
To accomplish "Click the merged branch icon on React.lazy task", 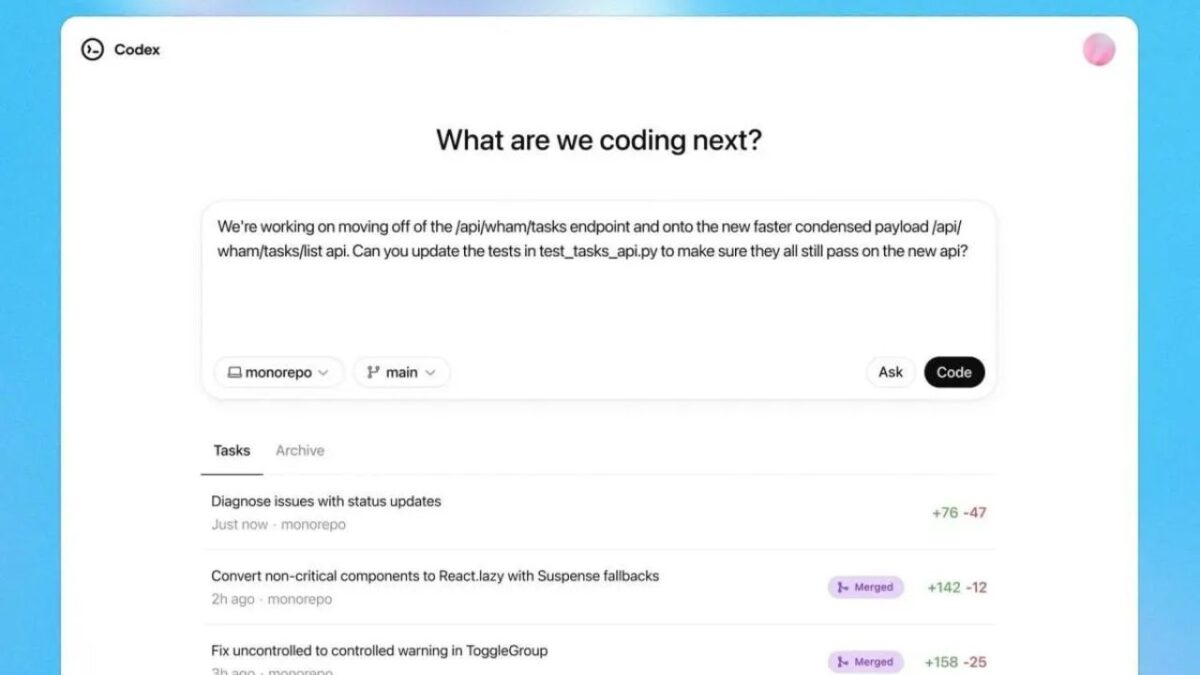I will pyautogui.click(x=842, y=587).
